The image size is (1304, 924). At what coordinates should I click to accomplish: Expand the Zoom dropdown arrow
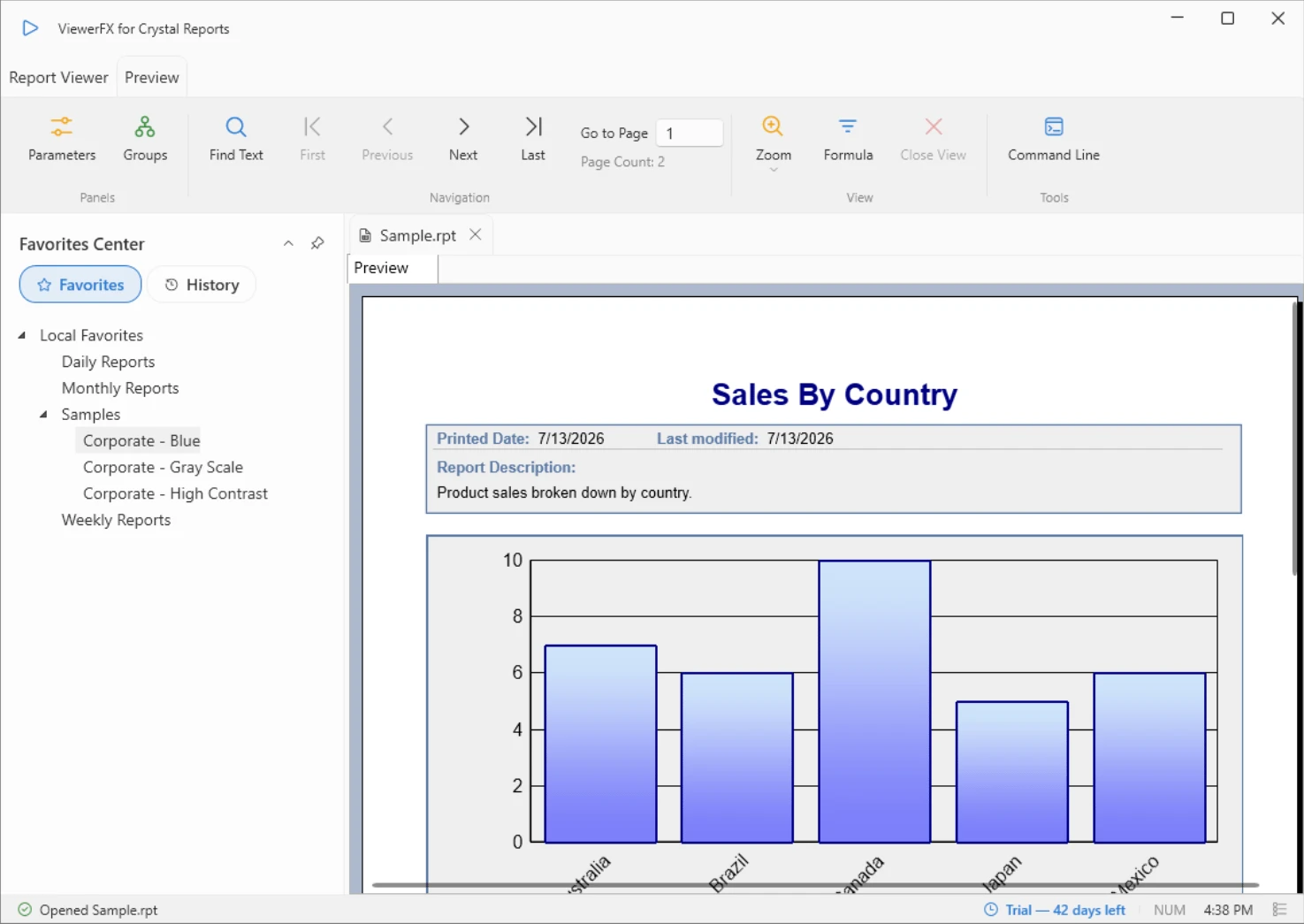tap(774, 170)
